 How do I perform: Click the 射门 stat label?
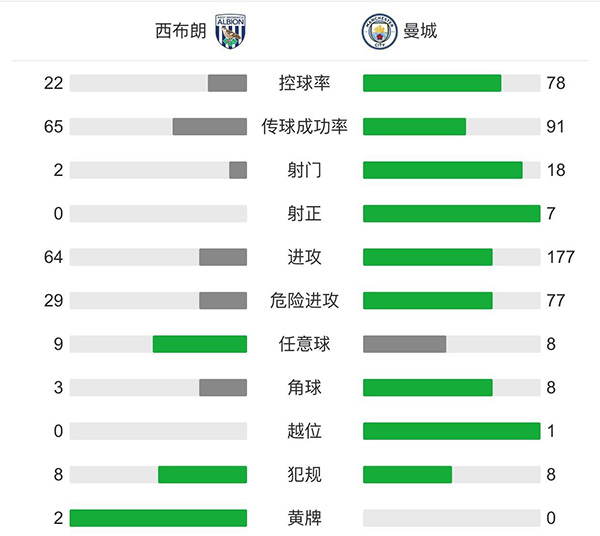point(304,170)
